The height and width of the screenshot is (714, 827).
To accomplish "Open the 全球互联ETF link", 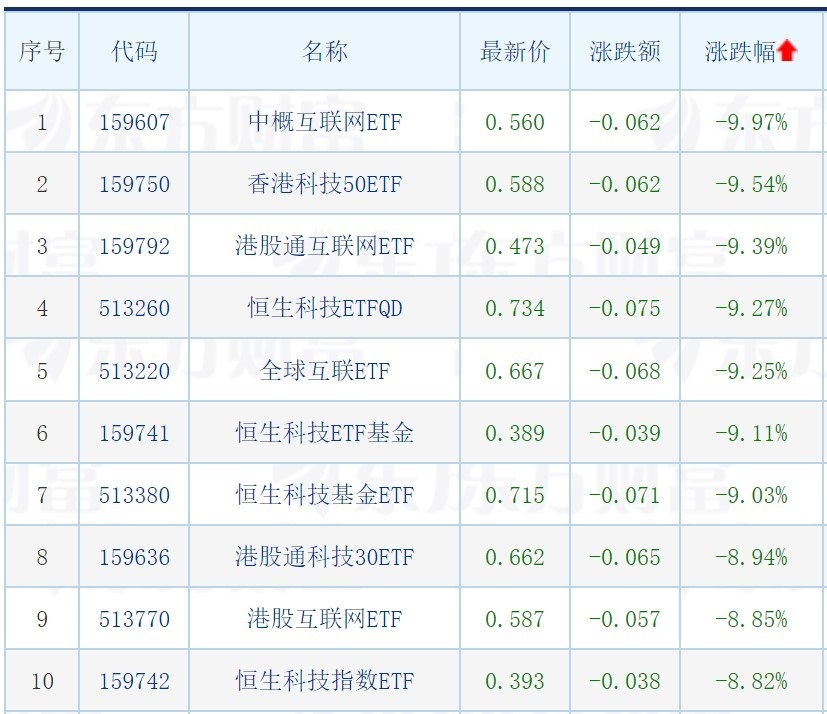I will pyautogui.click(x=325, y=371).
